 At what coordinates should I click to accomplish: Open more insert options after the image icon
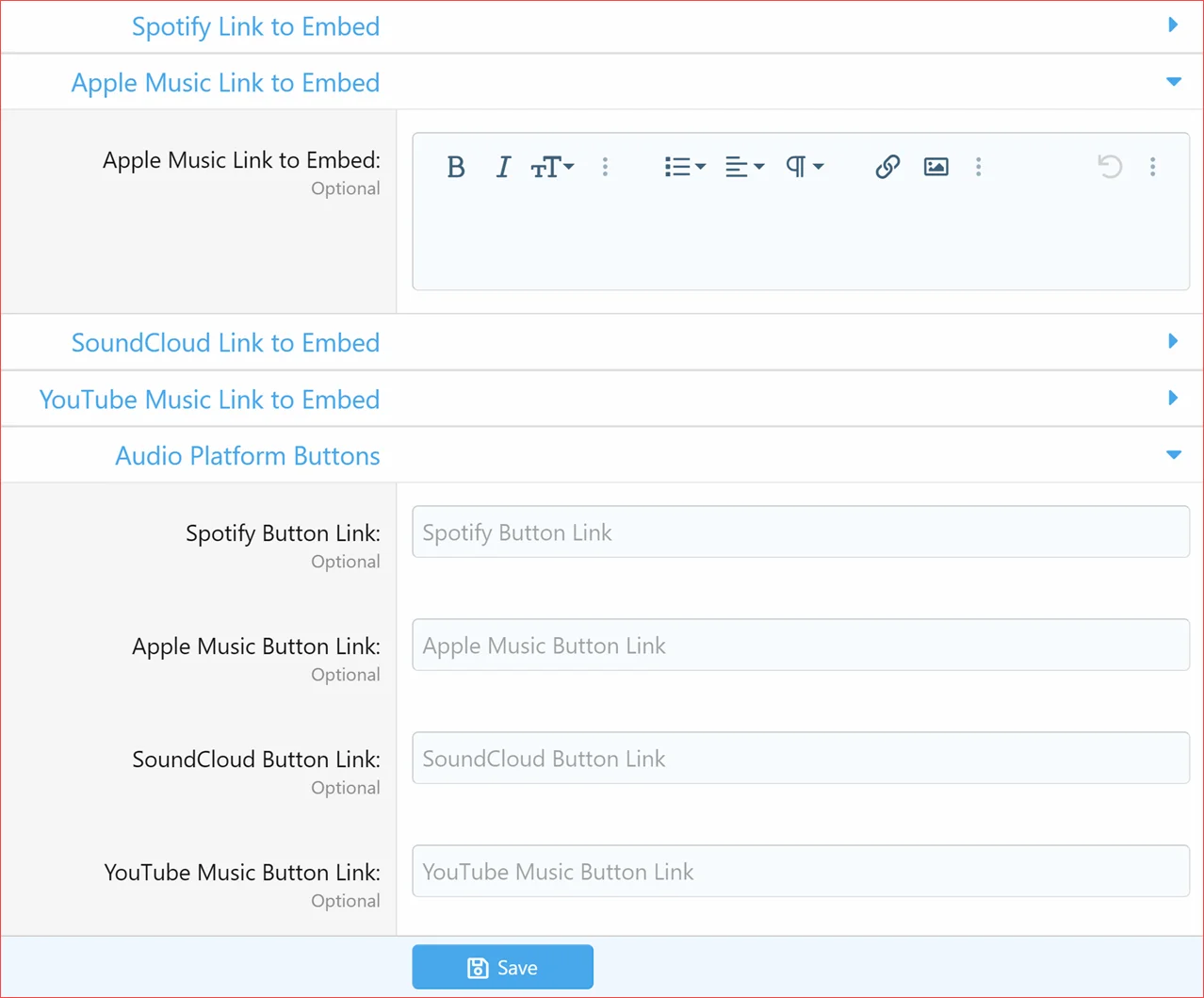[979, 167]
